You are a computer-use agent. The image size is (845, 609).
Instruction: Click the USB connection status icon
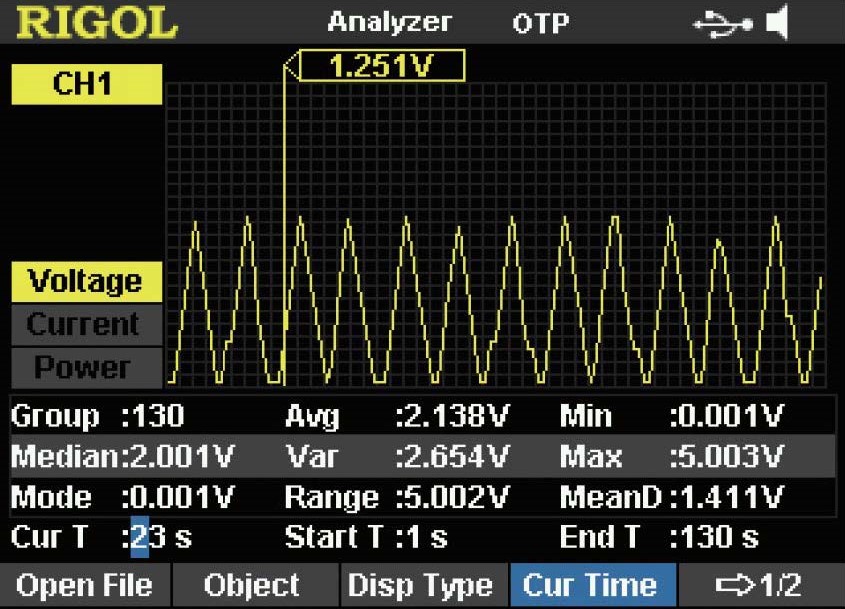(723, 24)
